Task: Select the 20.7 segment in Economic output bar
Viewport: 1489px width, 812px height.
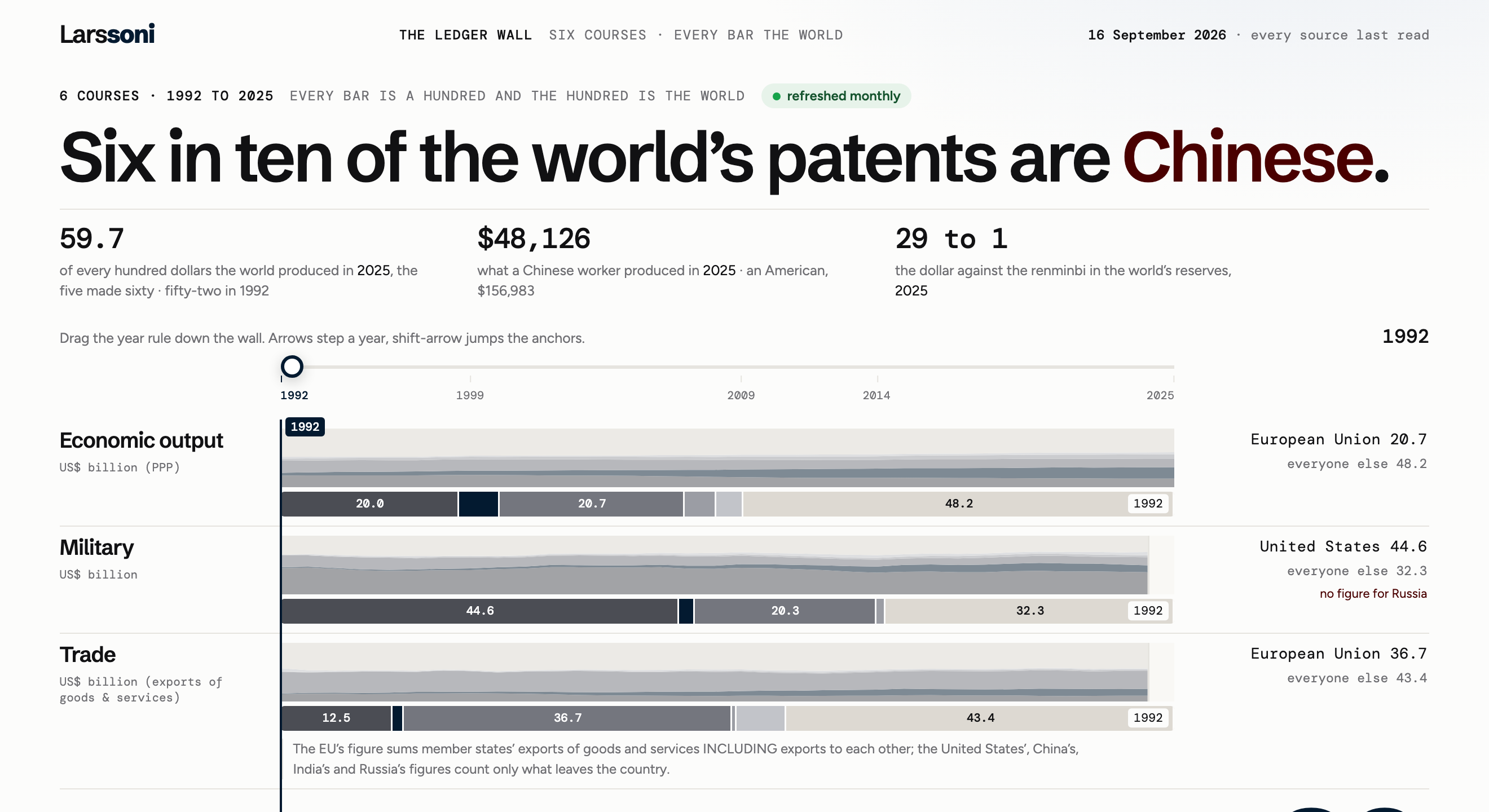Action: point(591,504)
